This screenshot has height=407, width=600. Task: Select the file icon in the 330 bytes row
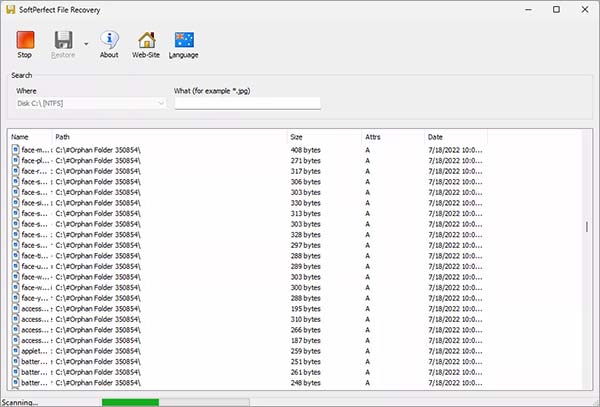pyautogui.click(x=16, y=203)
